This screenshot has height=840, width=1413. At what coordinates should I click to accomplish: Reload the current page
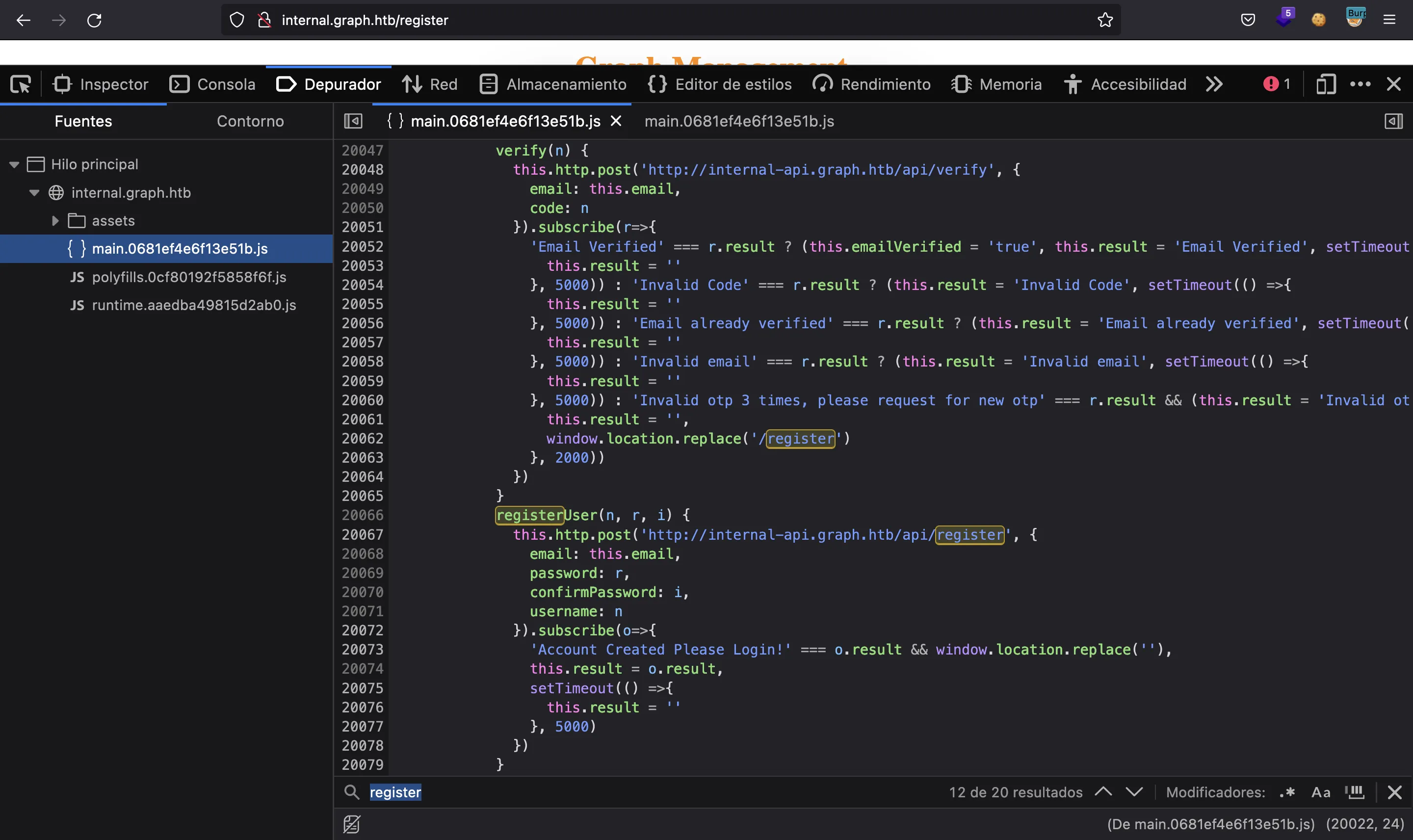pyautogui.click(x=95, y=21)
